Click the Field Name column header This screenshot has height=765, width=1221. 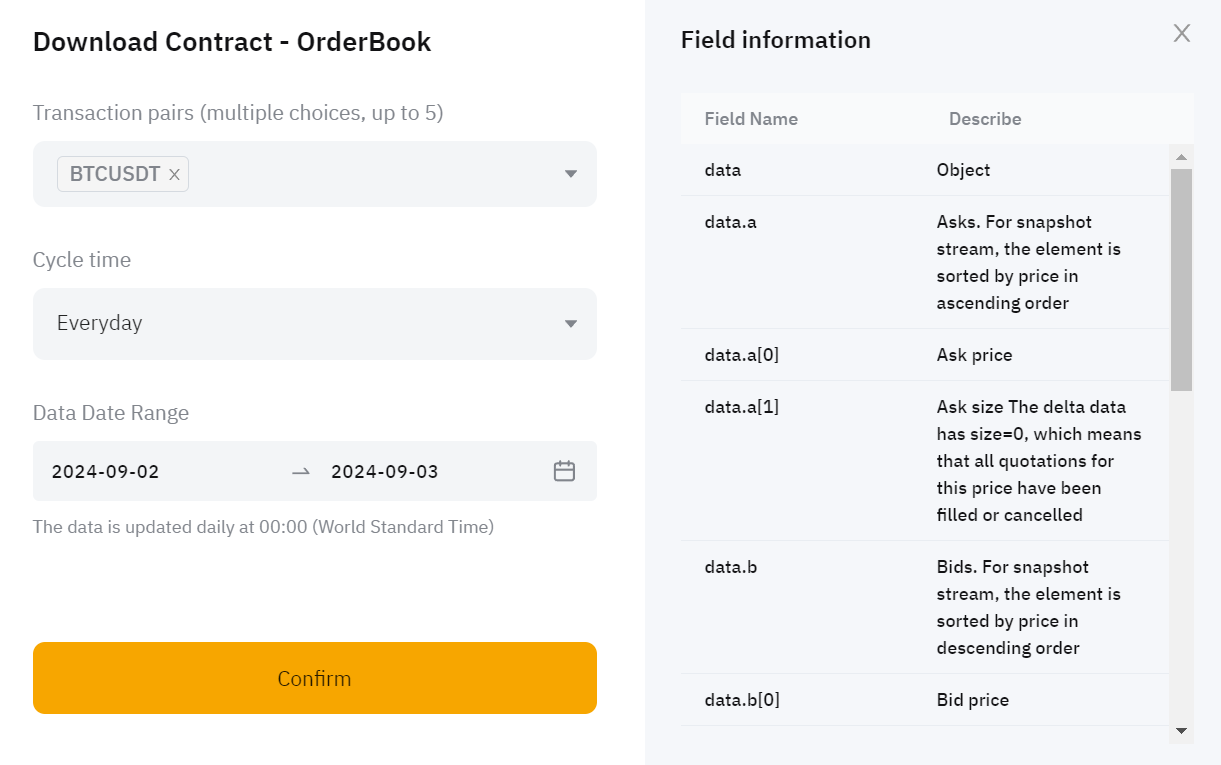tap(751, 119)
